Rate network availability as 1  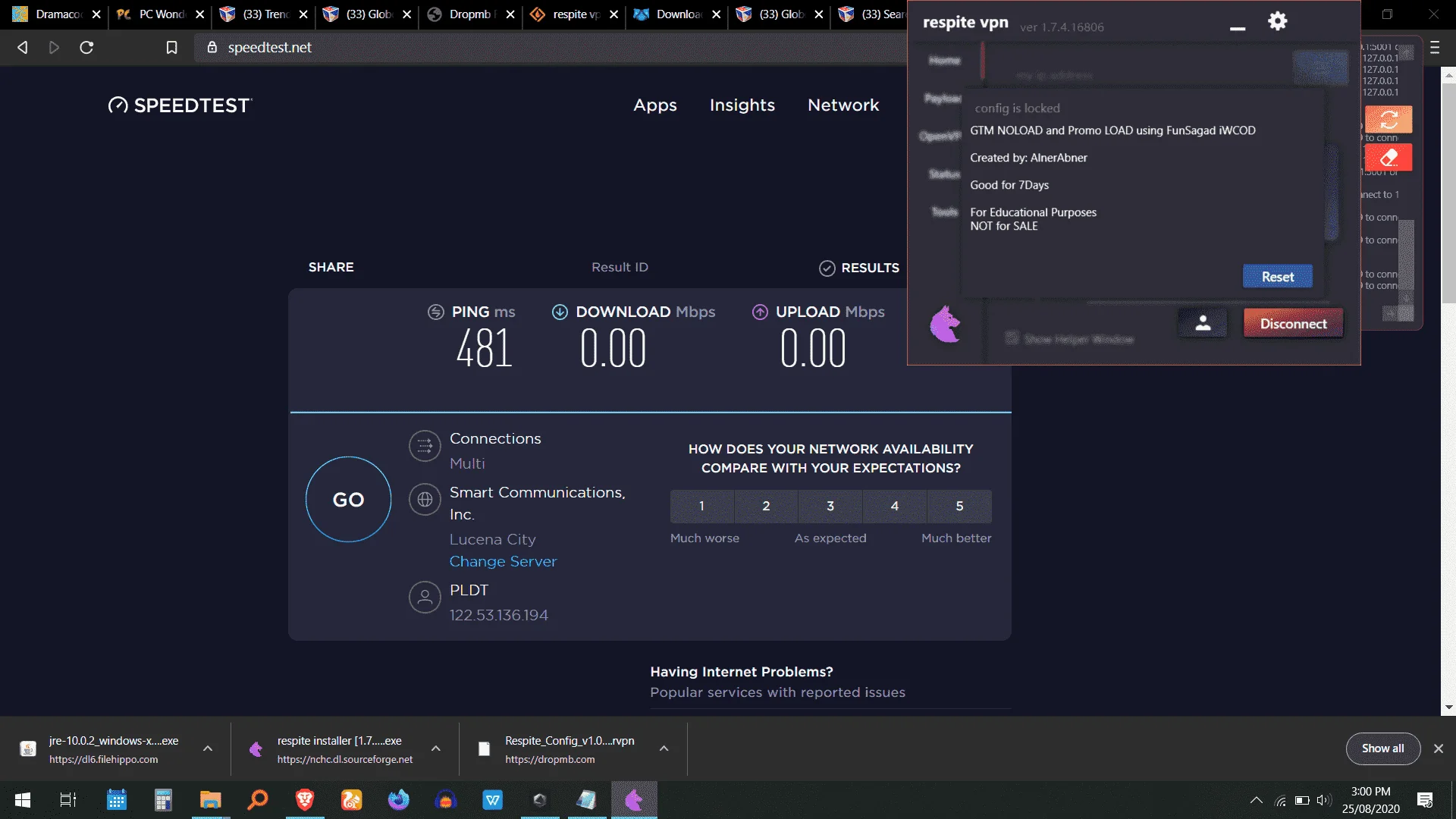pyautogui.click(x=701, y=506)
